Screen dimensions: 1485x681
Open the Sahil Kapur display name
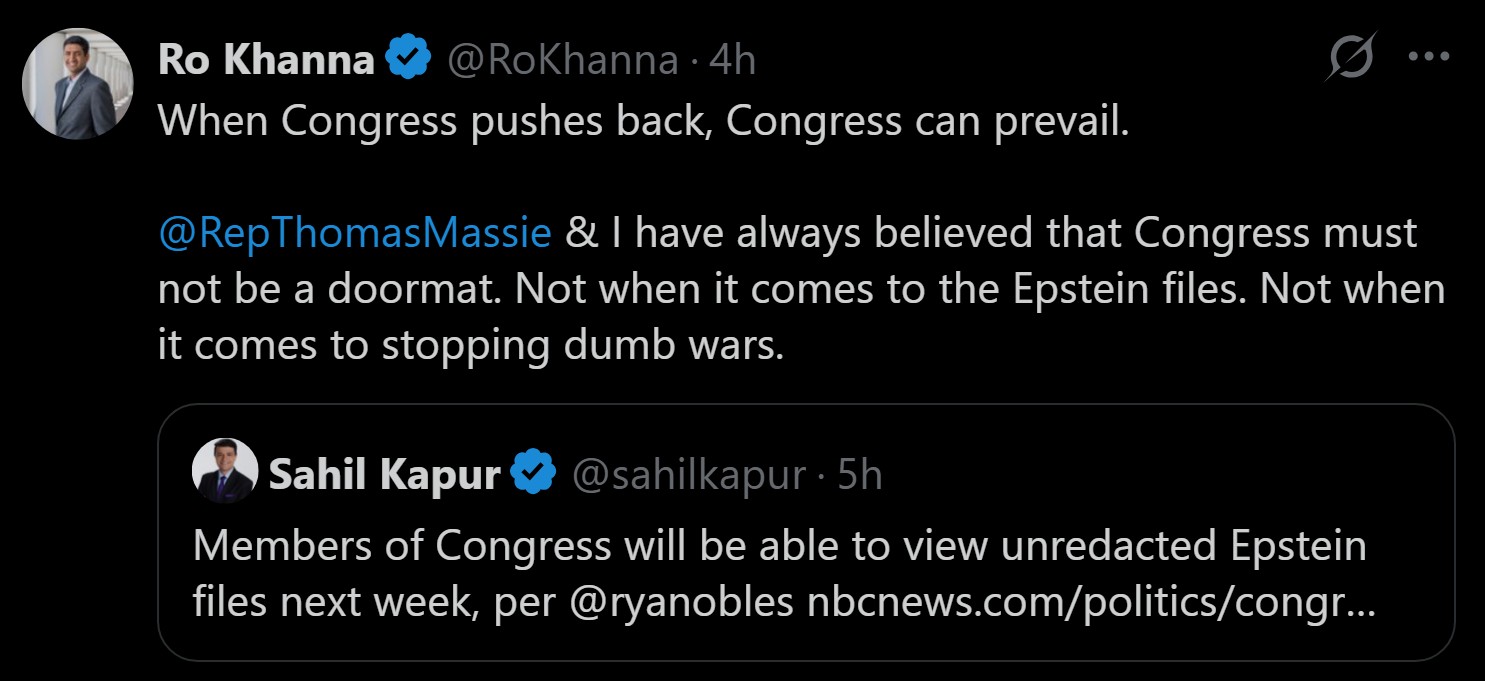click(x=384, y=475)
